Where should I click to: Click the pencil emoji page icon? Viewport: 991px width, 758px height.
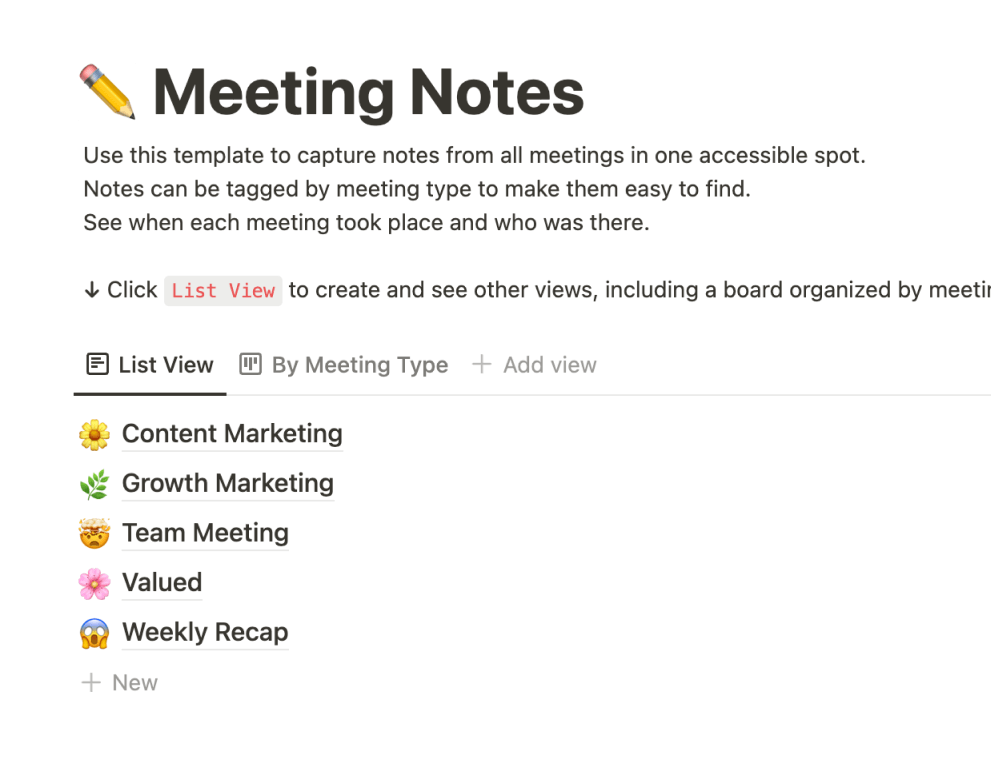coord(107,92)
